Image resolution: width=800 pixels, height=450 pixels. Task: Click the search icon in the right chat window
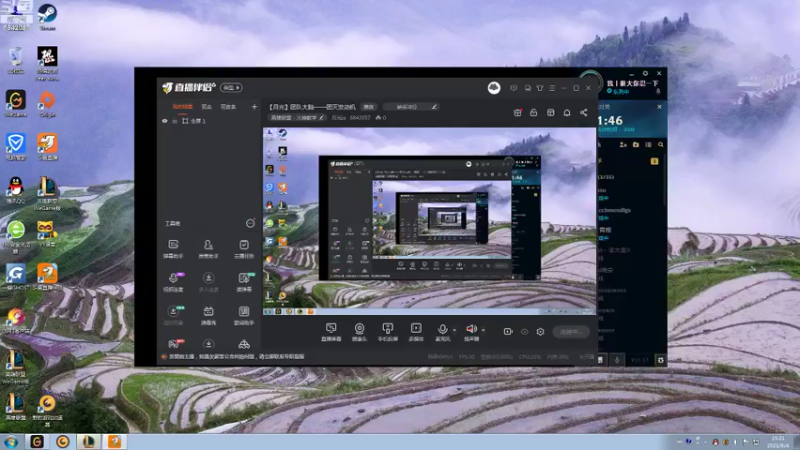[x=661, y=145]
